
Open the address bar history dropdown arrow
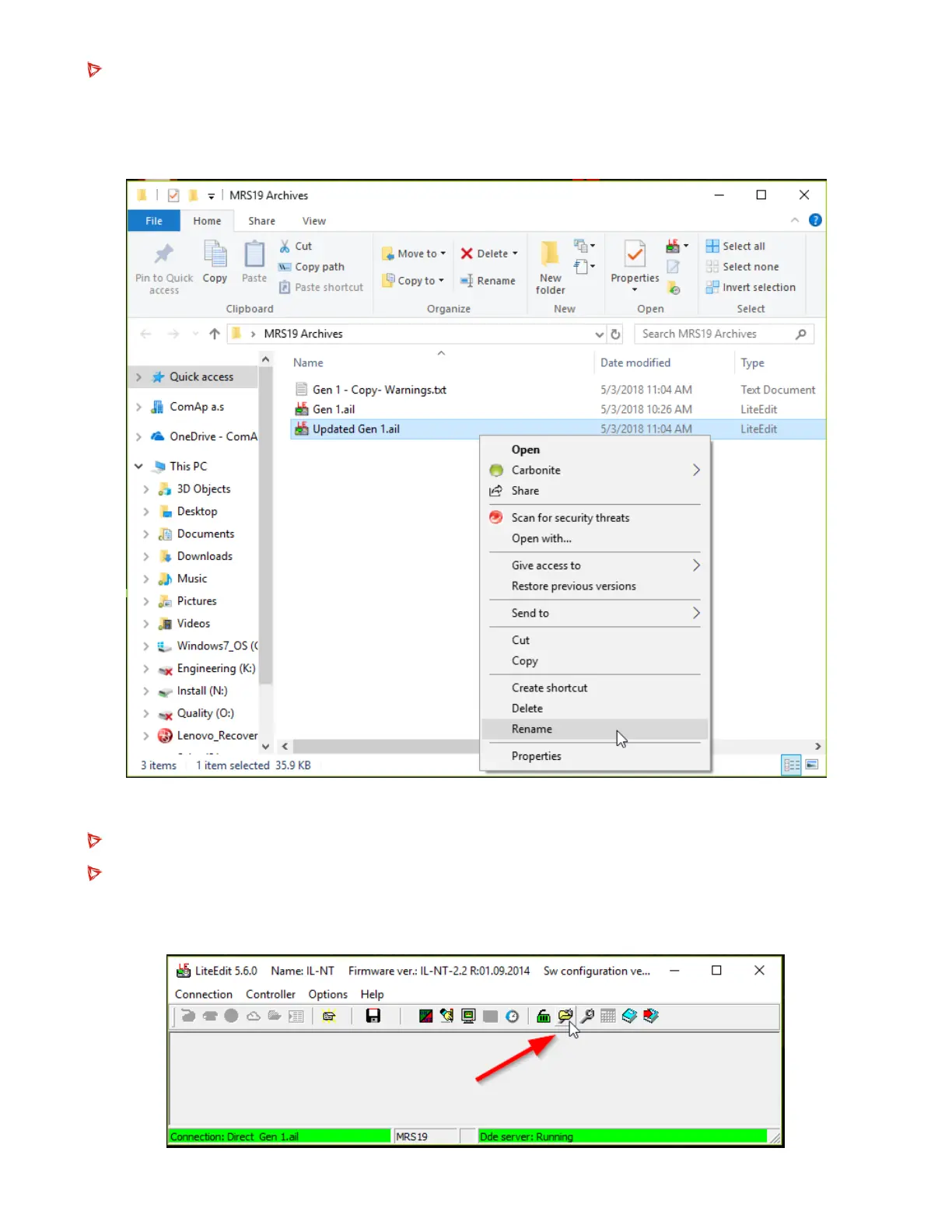pos(599,334)
